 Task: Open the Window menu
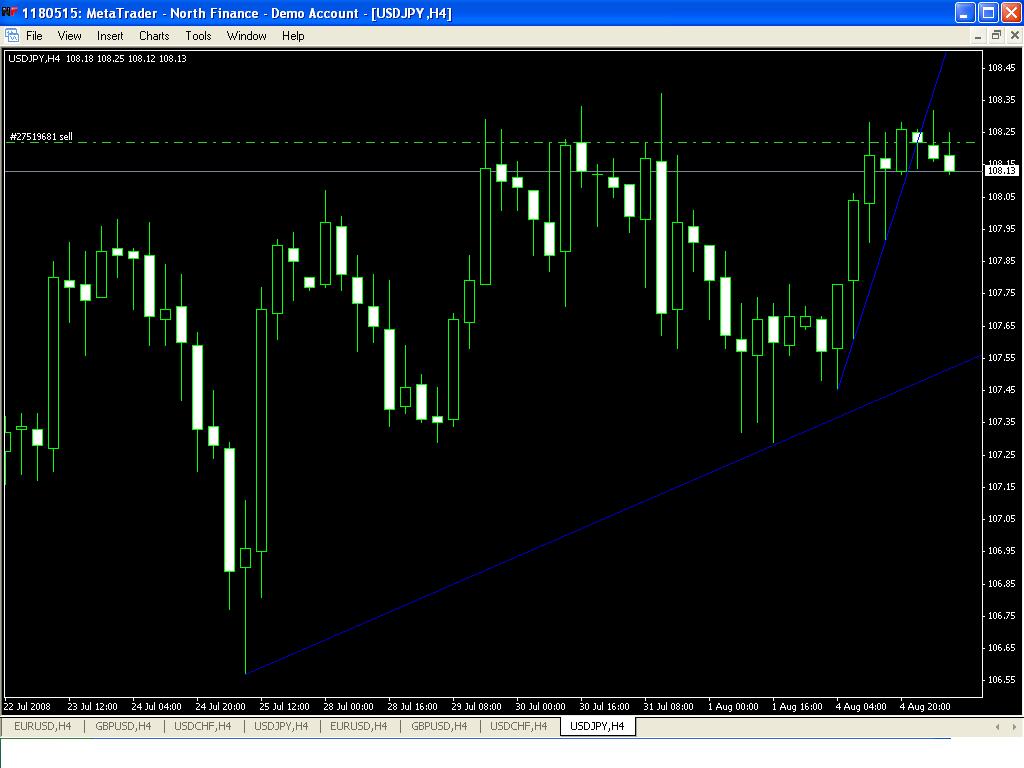[x=246, y=36]
